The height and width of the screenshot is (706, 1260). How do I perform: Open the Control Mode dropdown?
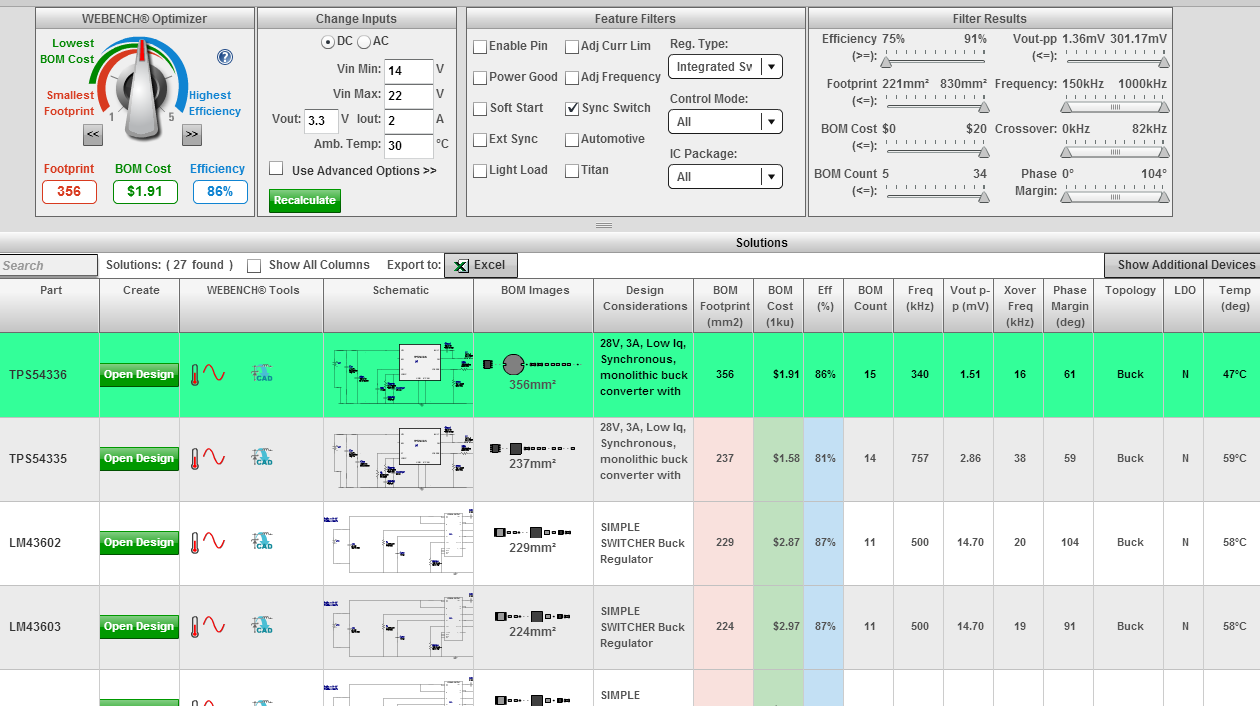[x=725, y=122]
